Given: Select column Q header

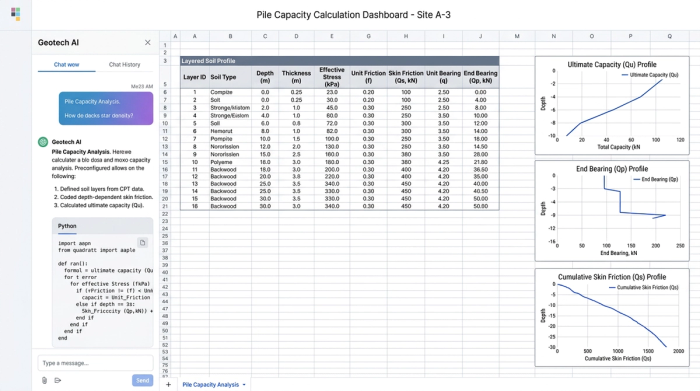Looking at the screenshot, I should 670,36.
